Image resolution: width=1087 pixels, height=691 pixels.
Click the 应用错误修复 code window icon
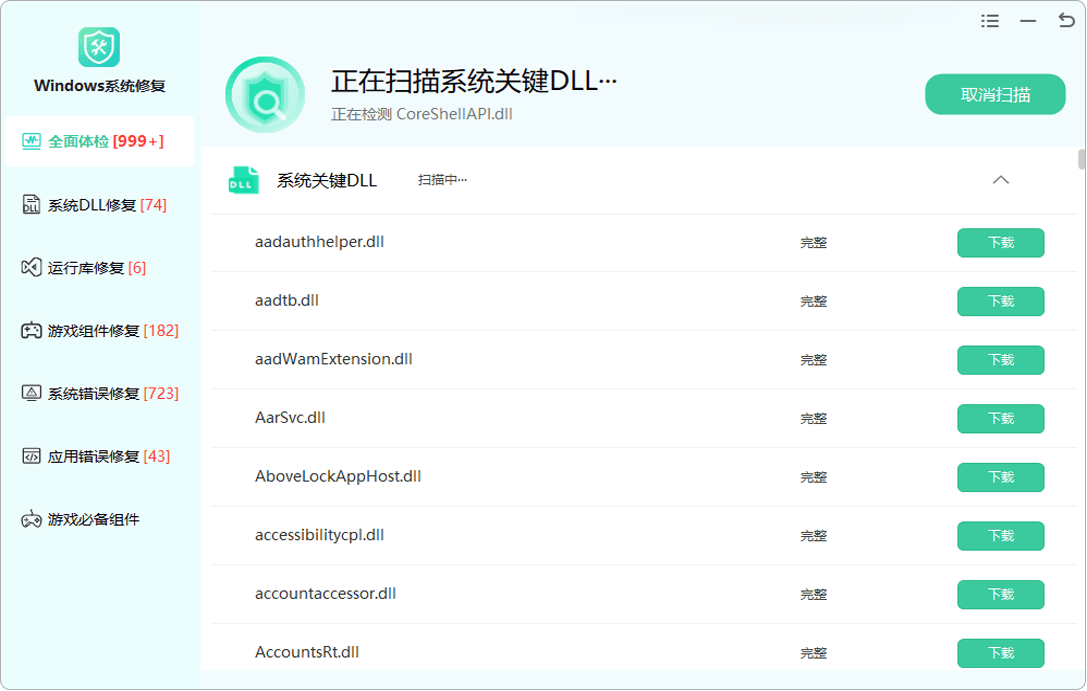click(31, 457)
